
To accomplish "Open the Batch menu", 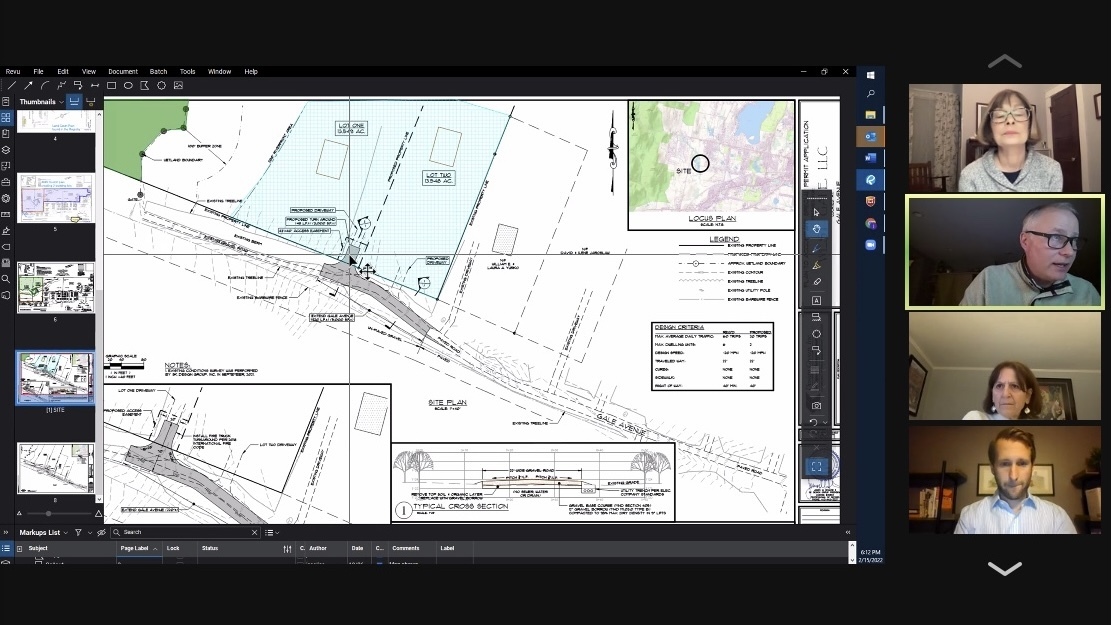I will [158, 72].
